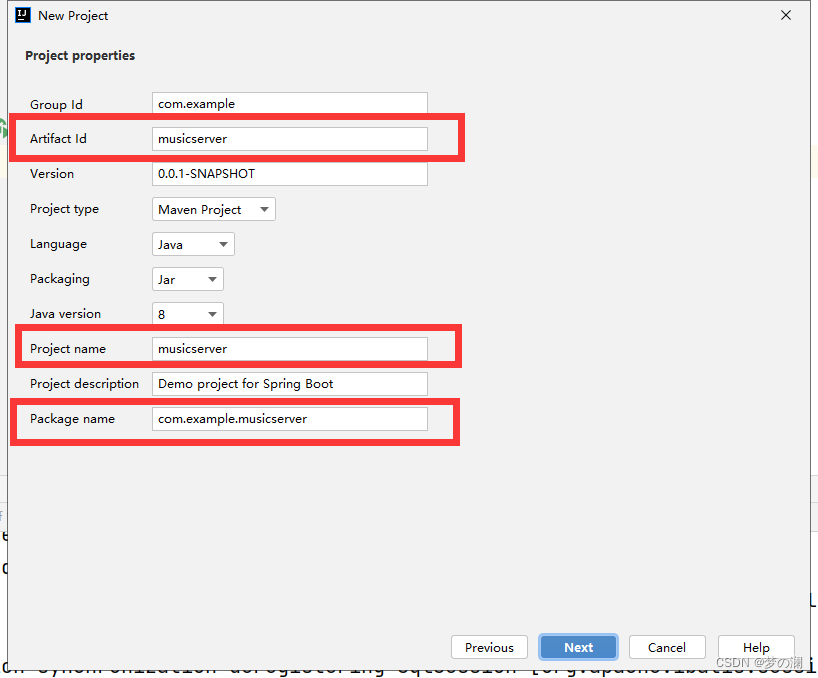This screenshot has height=678, width=818.
Task: Click the Group Id input field
Action: pyautogui.click(x=290, y=103)
